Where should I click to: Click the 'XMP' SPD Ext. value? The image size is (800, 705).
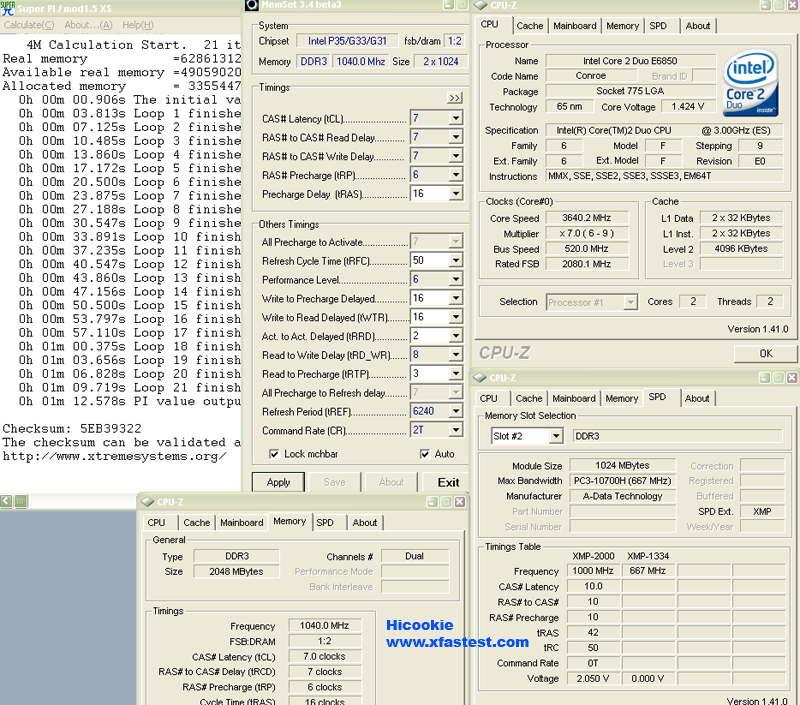pos(762,512)
